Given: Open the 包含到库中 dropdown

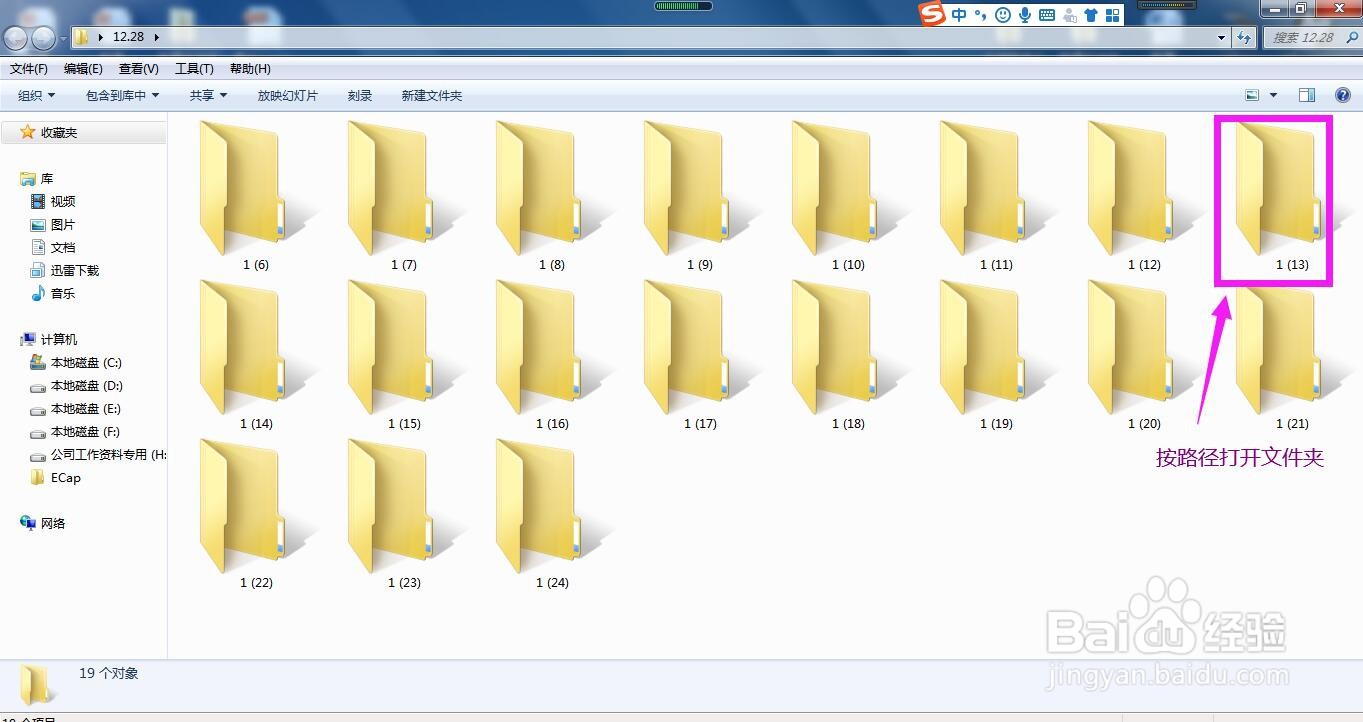Looking at the screenshot, I should 122,96.
